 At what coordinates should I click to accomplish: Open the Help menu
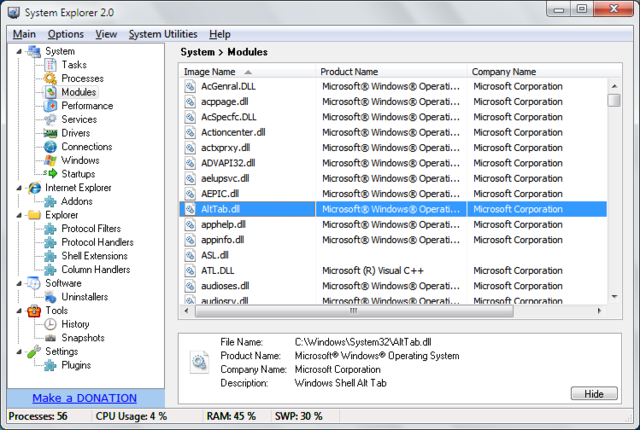pyautogui.click(x=220, y=34)
